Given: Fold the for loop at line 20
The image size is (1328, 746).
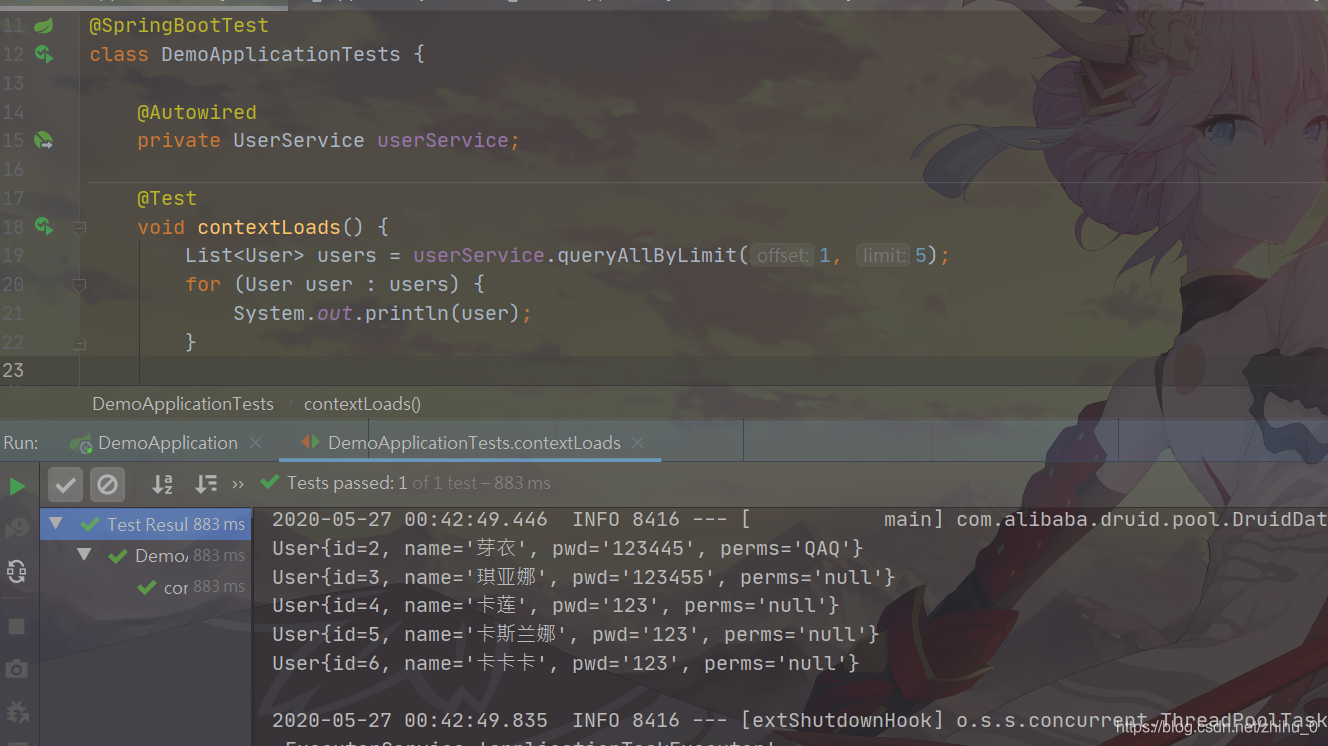Looking at the screenshot, I should click(x=80, y=285).
